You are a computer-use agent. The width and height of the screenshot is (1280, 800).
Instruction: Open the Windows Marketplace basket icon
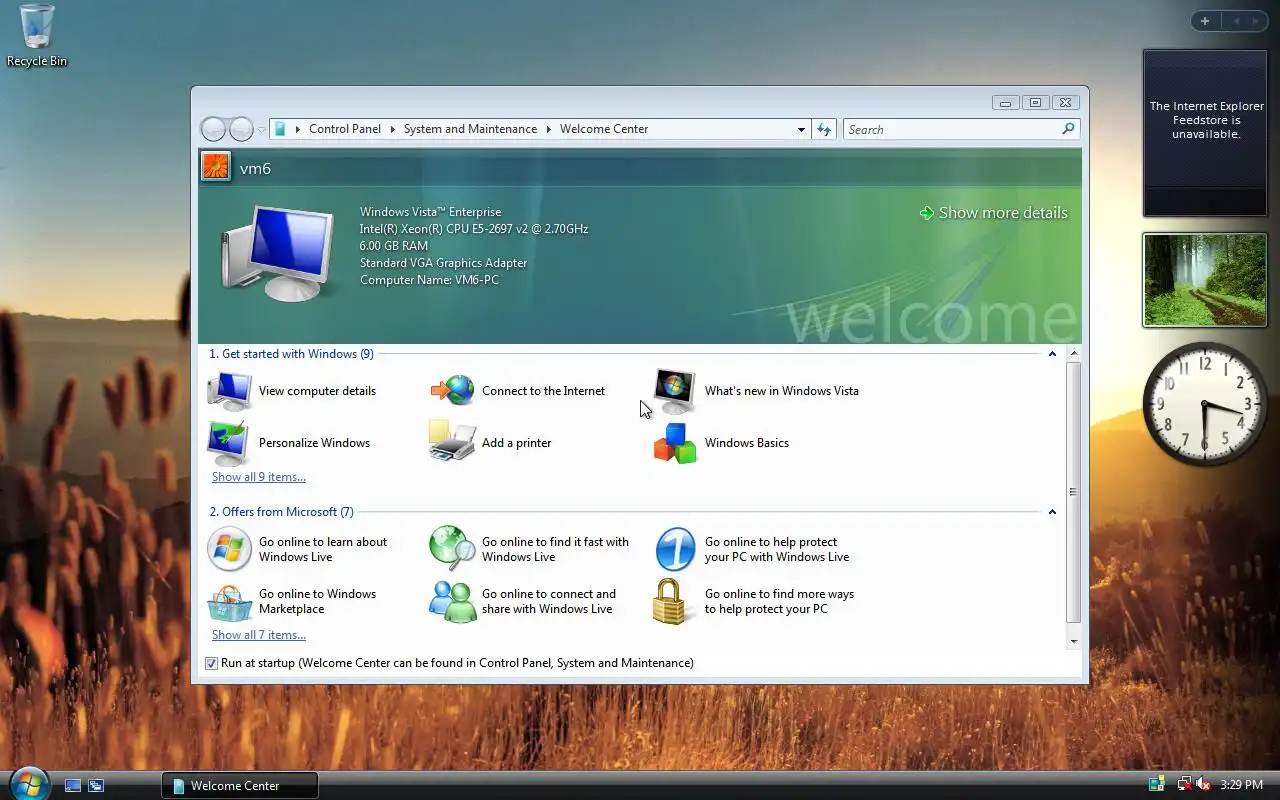coord(229,602)
